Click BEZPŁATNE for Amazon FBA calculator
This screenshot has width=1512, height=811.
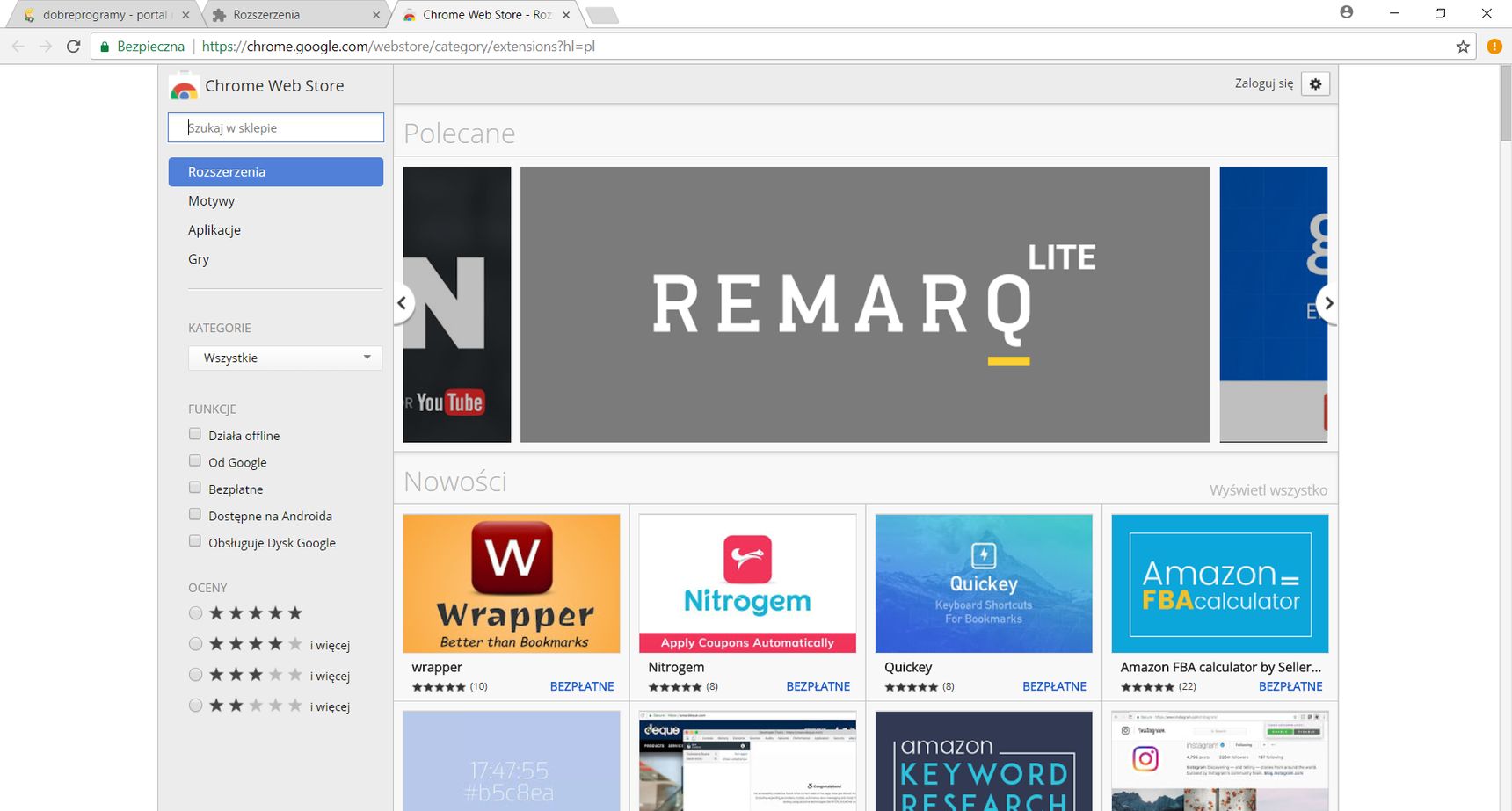click(x=1290, y=686)
